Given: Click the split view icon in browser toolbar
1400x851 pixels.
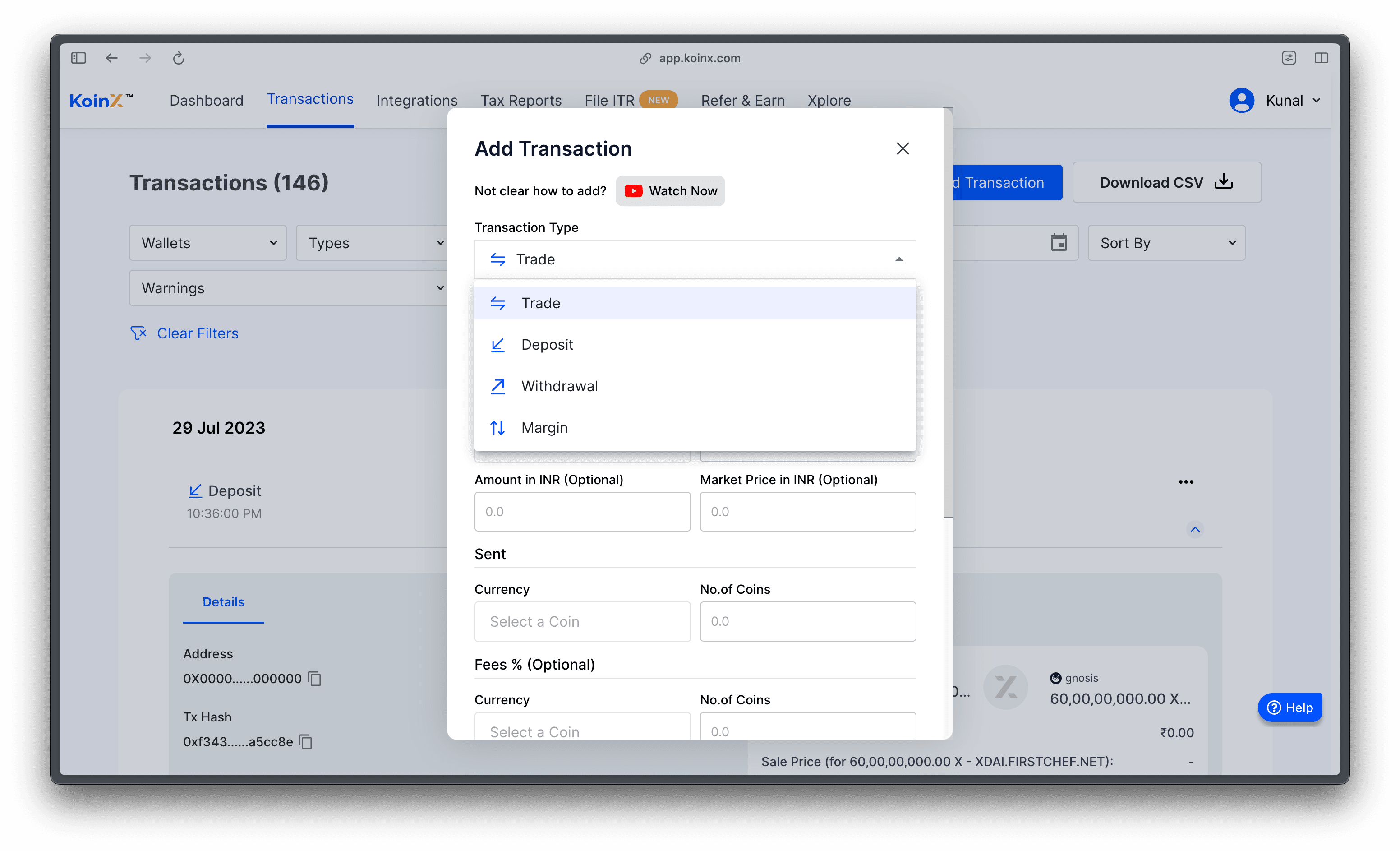Looking at the screenshot, I should [x=1321, y=58].
